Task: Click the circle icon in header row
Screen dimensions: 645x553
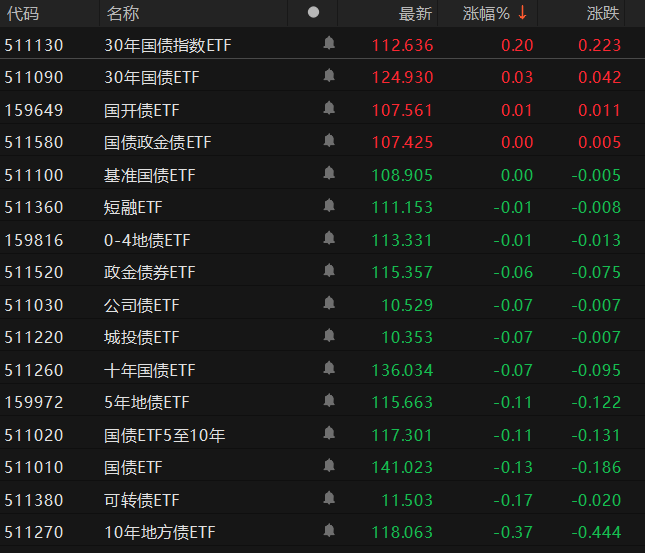Action: tap(314, 13)
